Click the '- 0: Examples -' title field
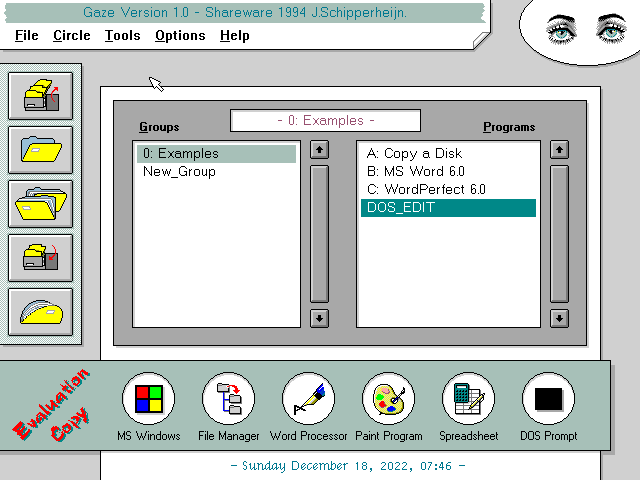The height and width of the screenshot is (480, 640). coord(325,121)
